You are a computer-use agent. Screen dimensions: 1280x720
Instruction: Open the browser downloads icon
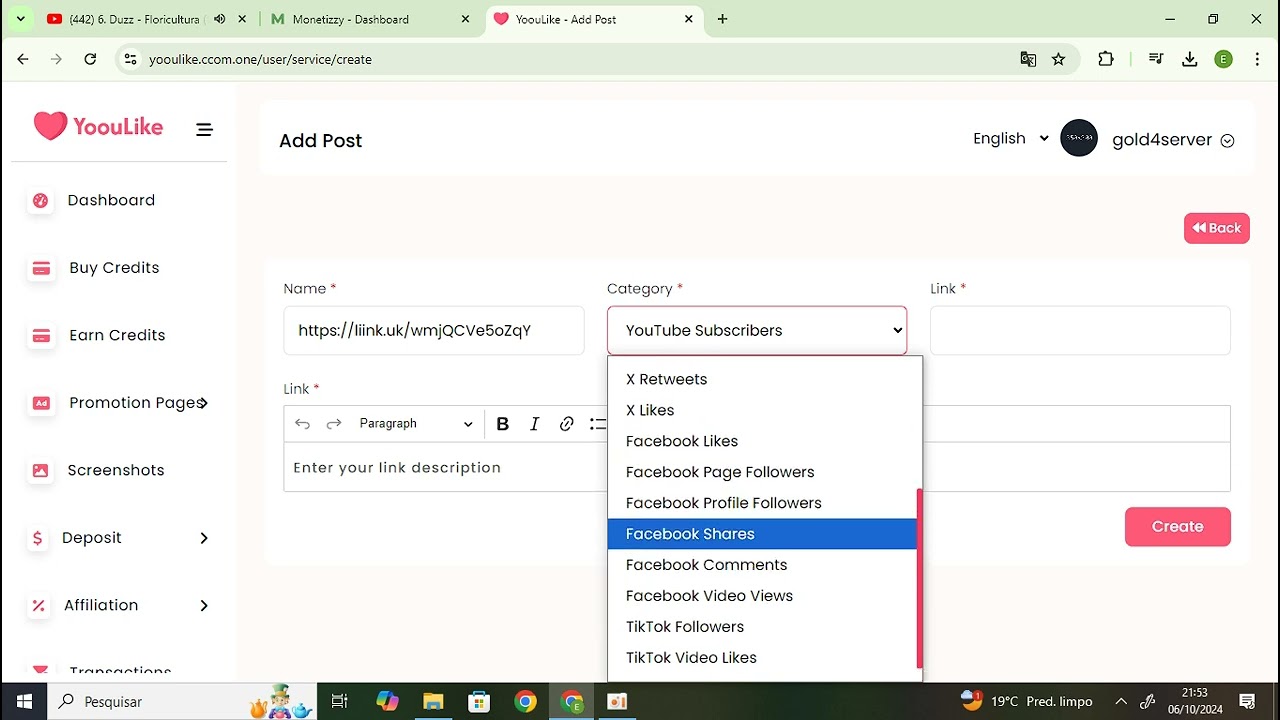tap(1190, 59)
